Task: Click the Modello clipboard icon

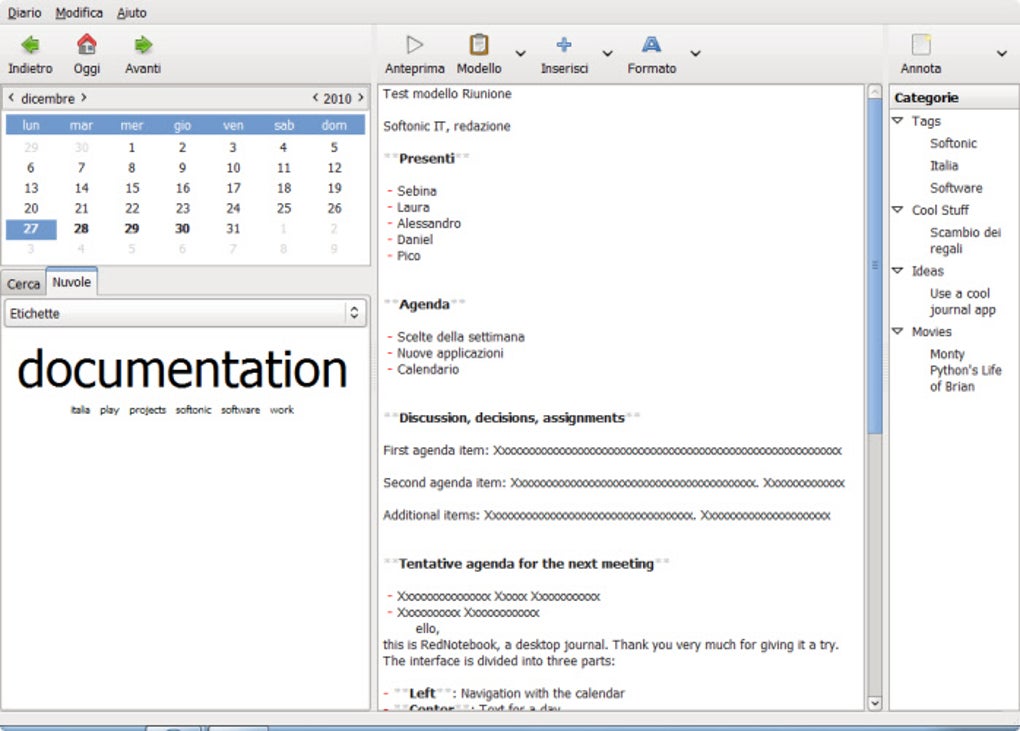Action: [x=479, y=45]
